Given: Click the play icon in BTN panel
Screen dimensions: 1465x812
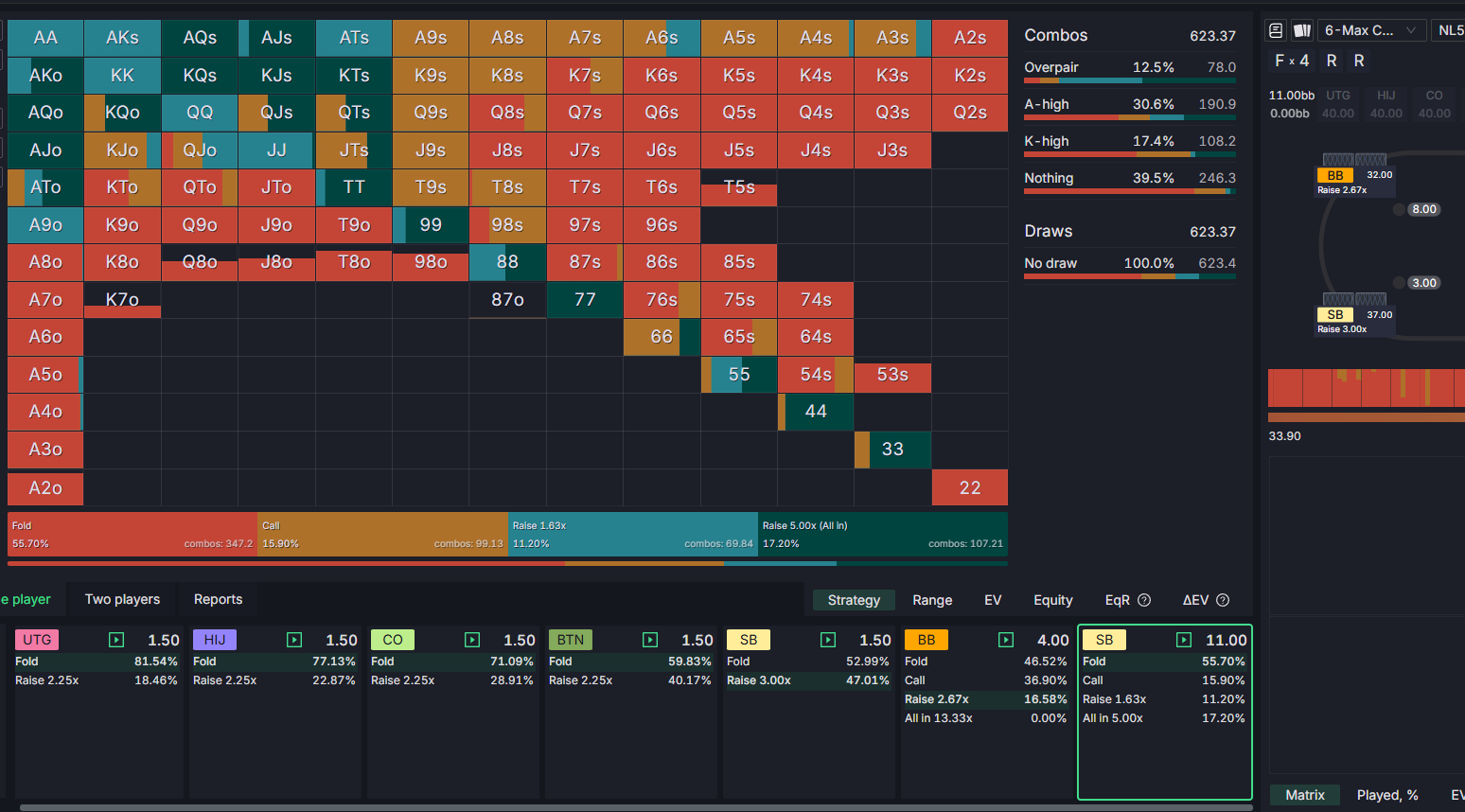Looking at the screenshot, I should (650, 640).
